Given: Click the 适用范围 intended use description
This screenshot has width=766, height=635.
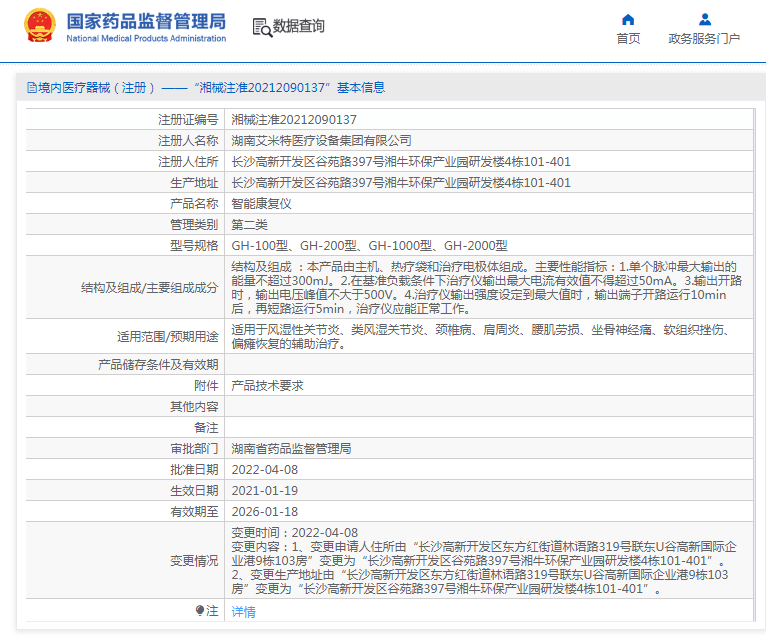Looking at the screenshot, I should tap(483, 337).
